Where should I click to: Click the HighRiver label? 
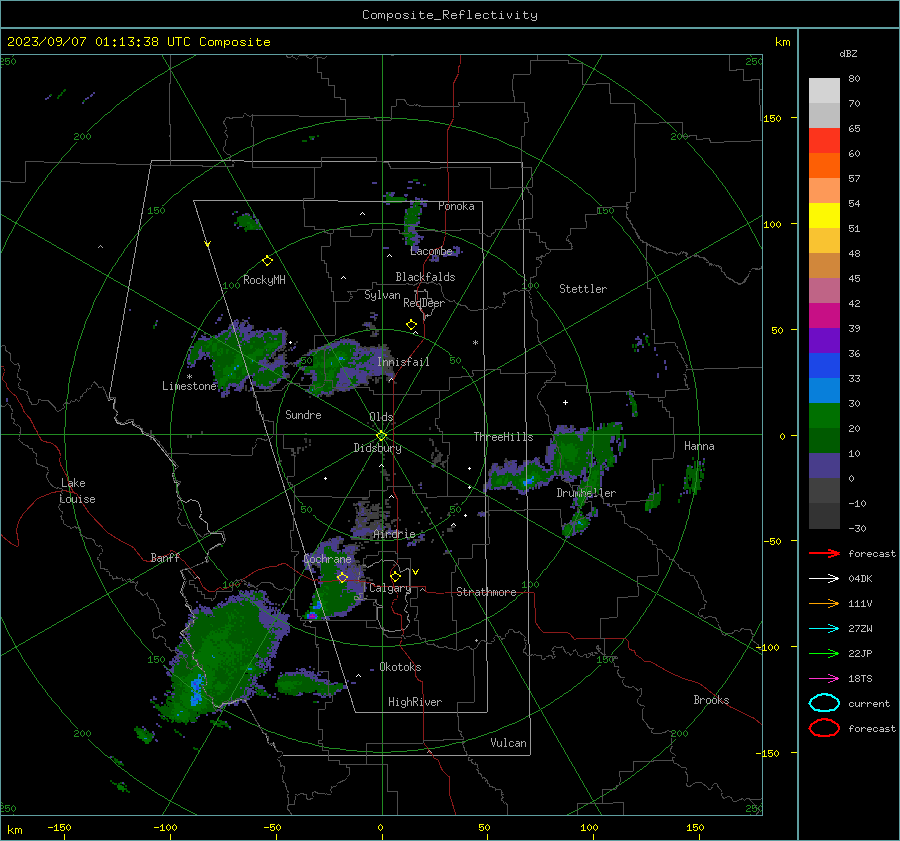click(415, 702)
